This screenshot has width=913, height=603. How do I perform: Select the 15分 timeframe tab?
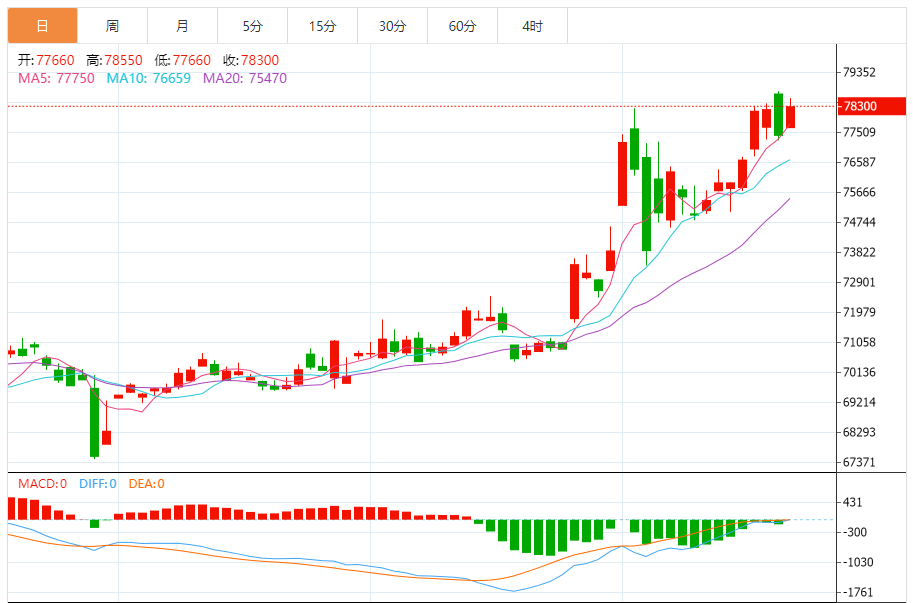click(322, 26)
